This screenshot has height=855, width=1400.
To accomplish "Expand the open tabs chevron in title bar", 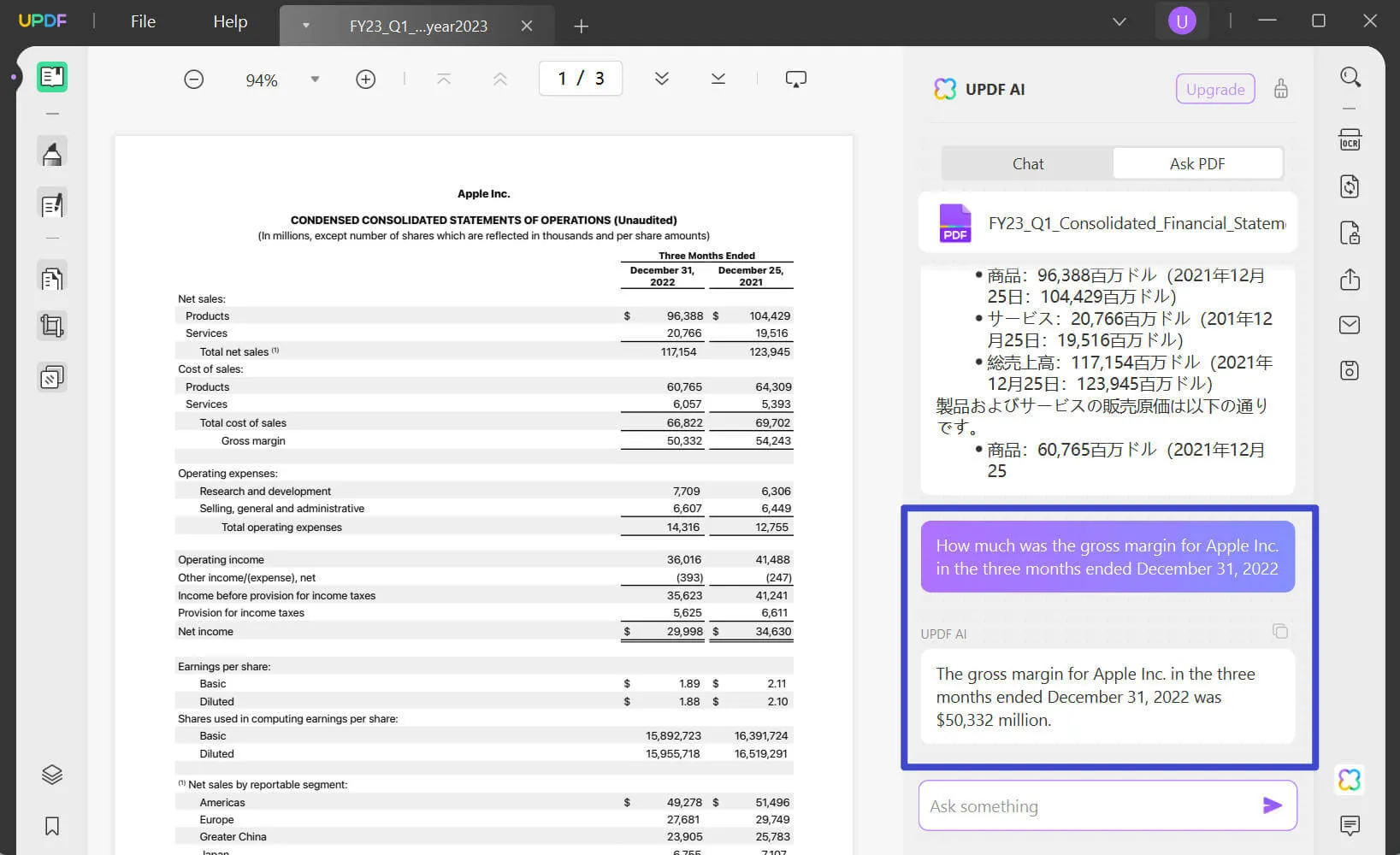I will tap(1119, 21).
